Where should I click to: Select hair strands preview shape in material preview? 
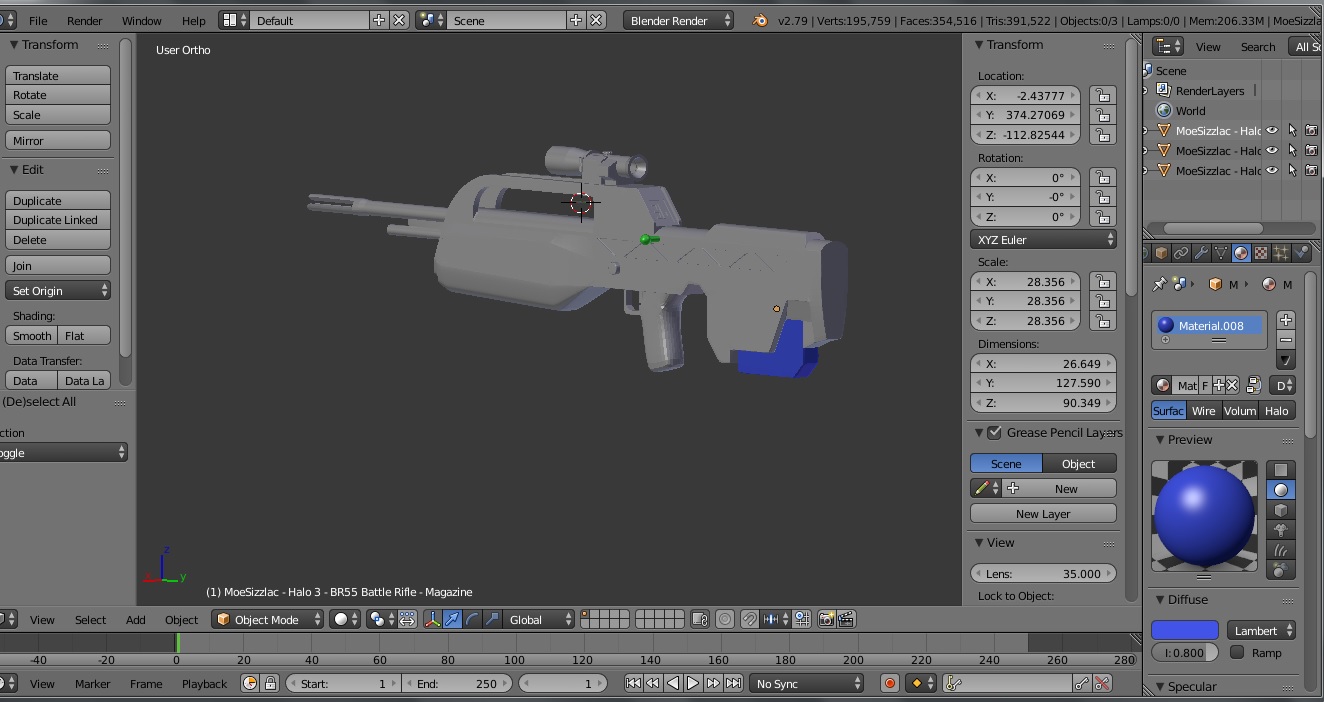point(1280,550)
